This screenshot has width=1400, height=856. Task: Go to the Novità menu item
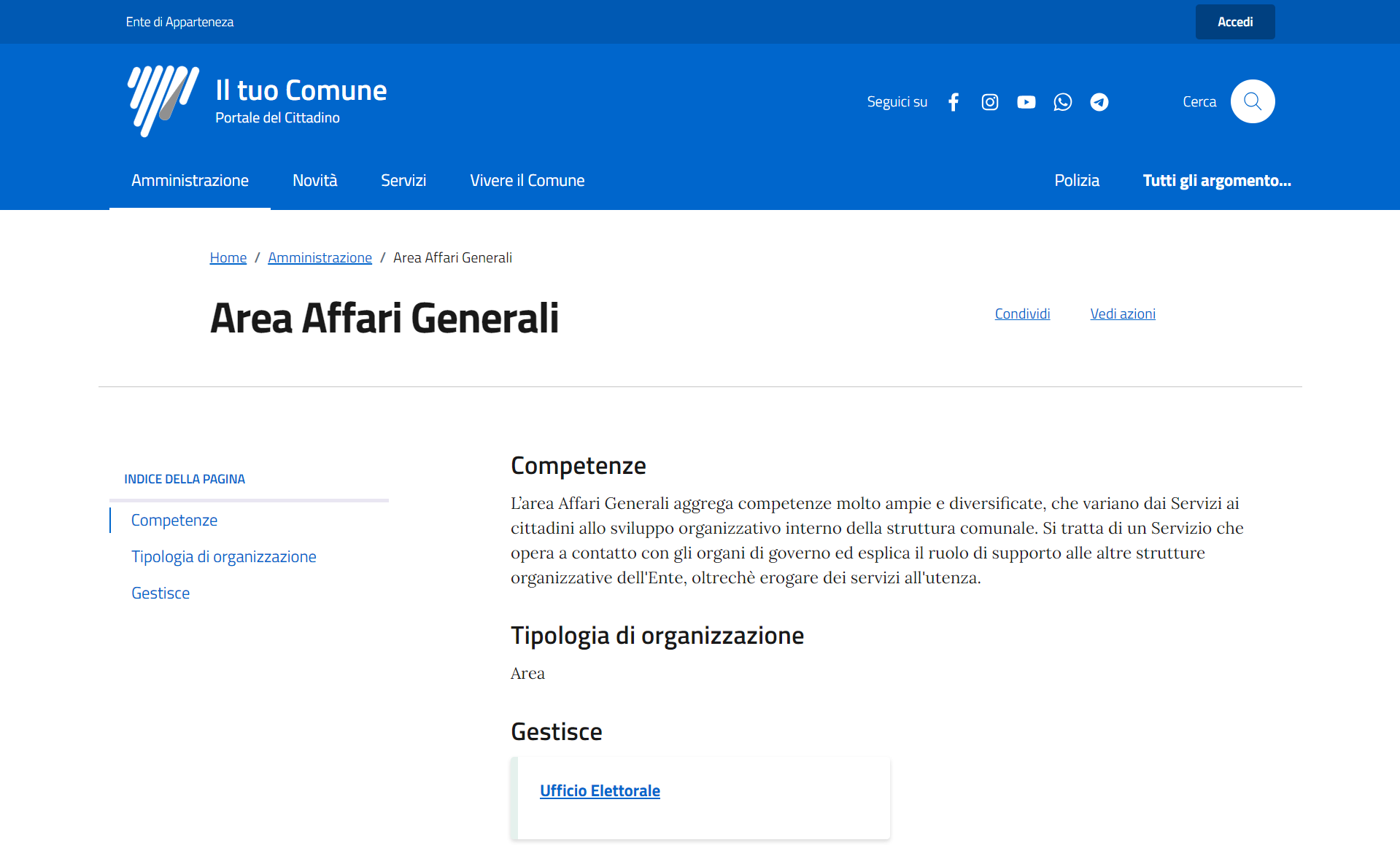(314, 181)
